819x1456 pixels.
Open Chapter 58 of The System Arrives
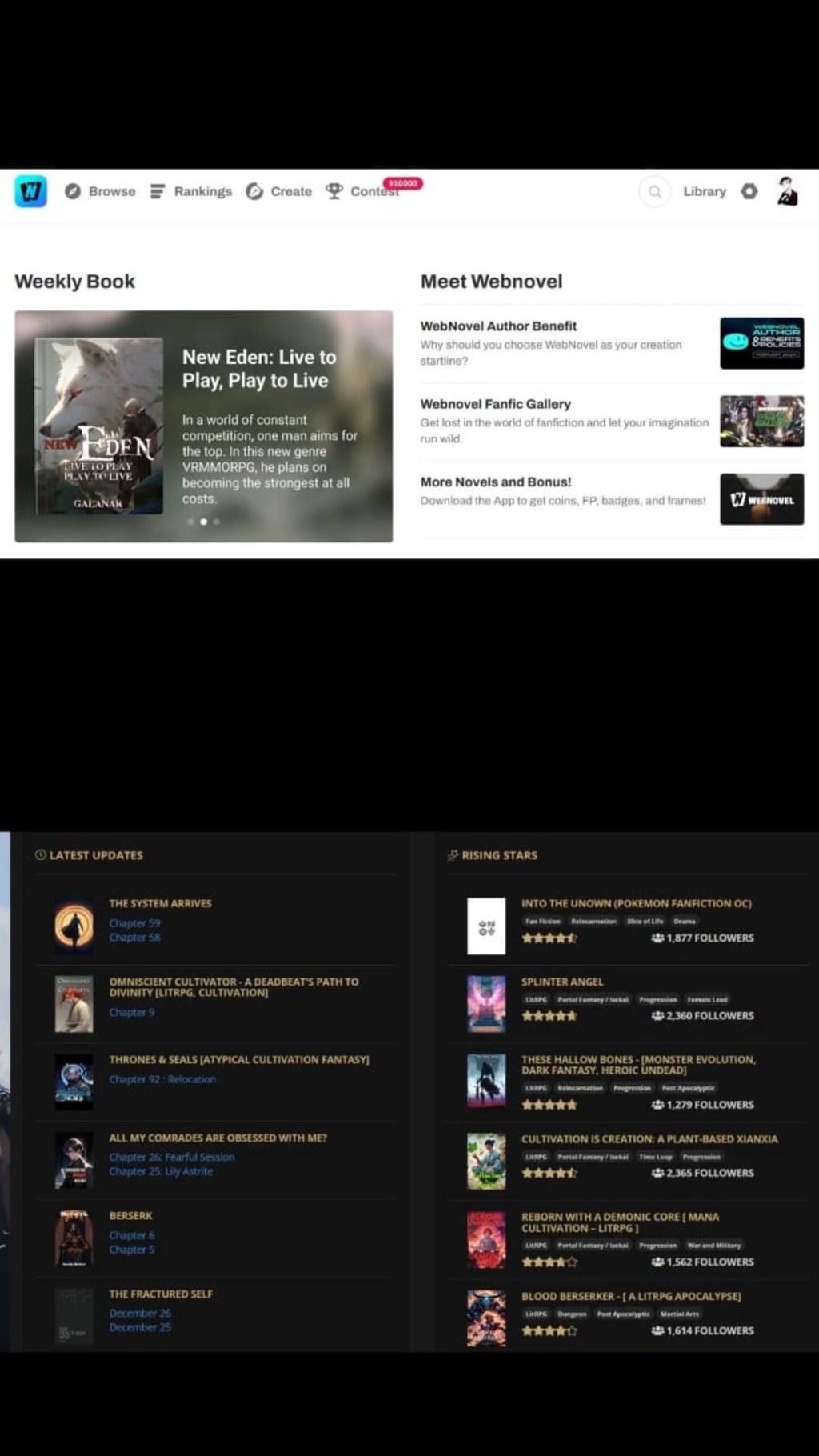(134, 938)
